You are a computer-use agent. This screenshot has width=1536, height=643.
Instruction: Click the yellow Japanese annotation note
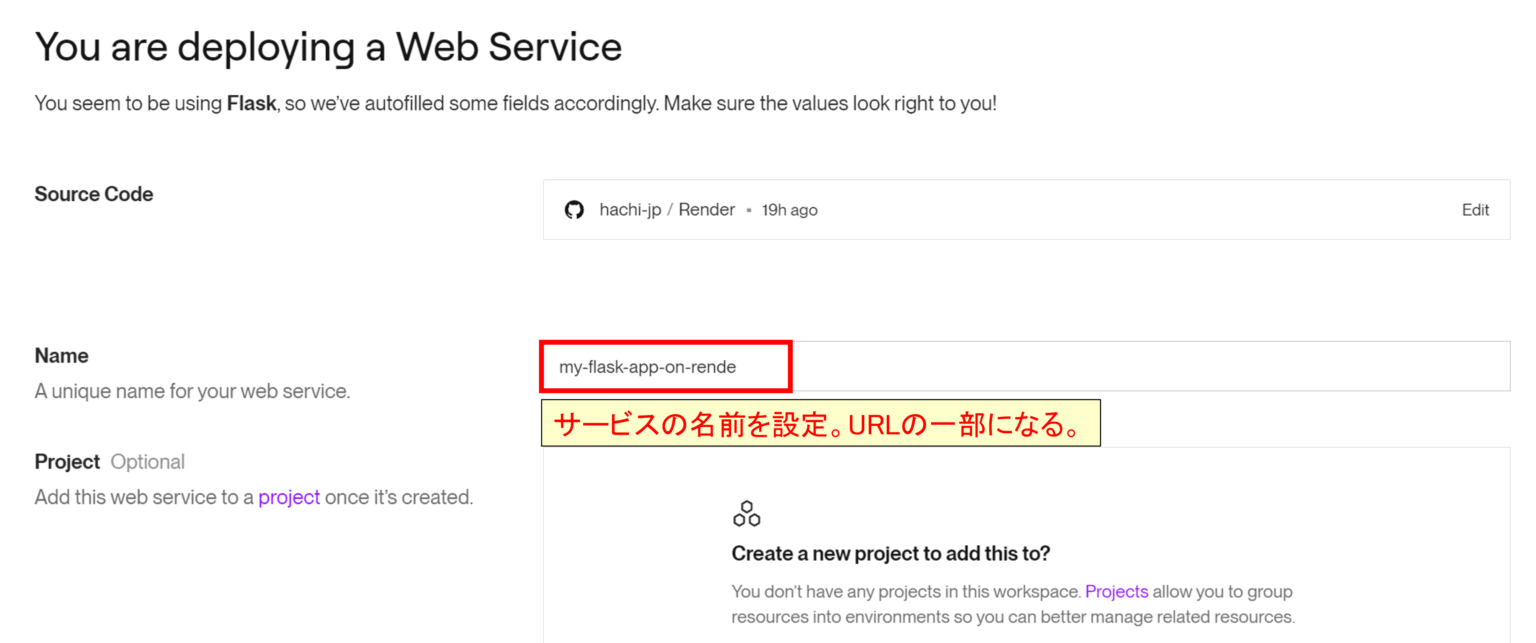819,424
